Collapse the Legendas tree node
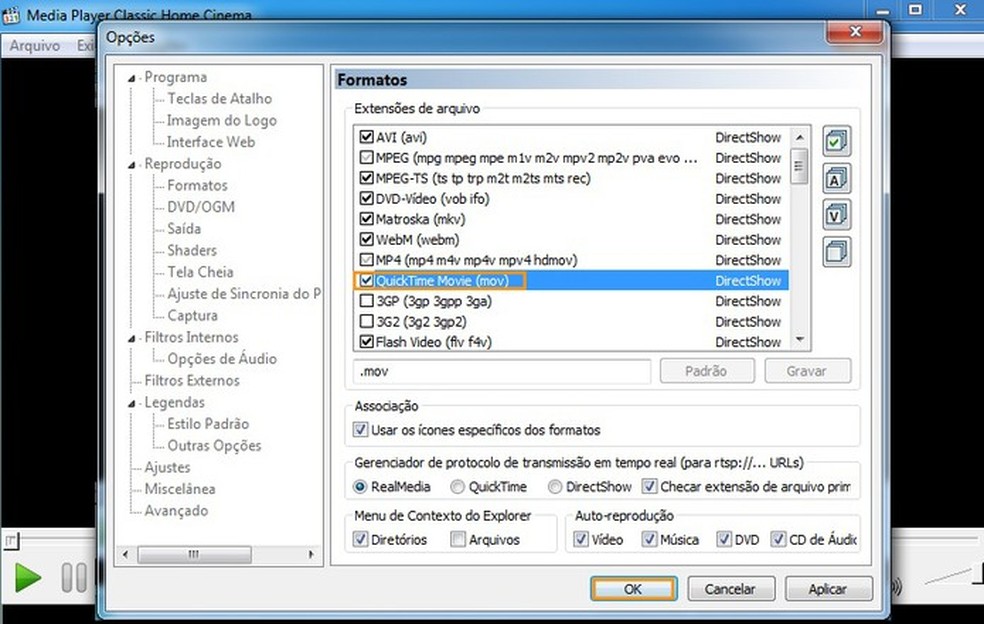984x624 pixels. [131, 404]
